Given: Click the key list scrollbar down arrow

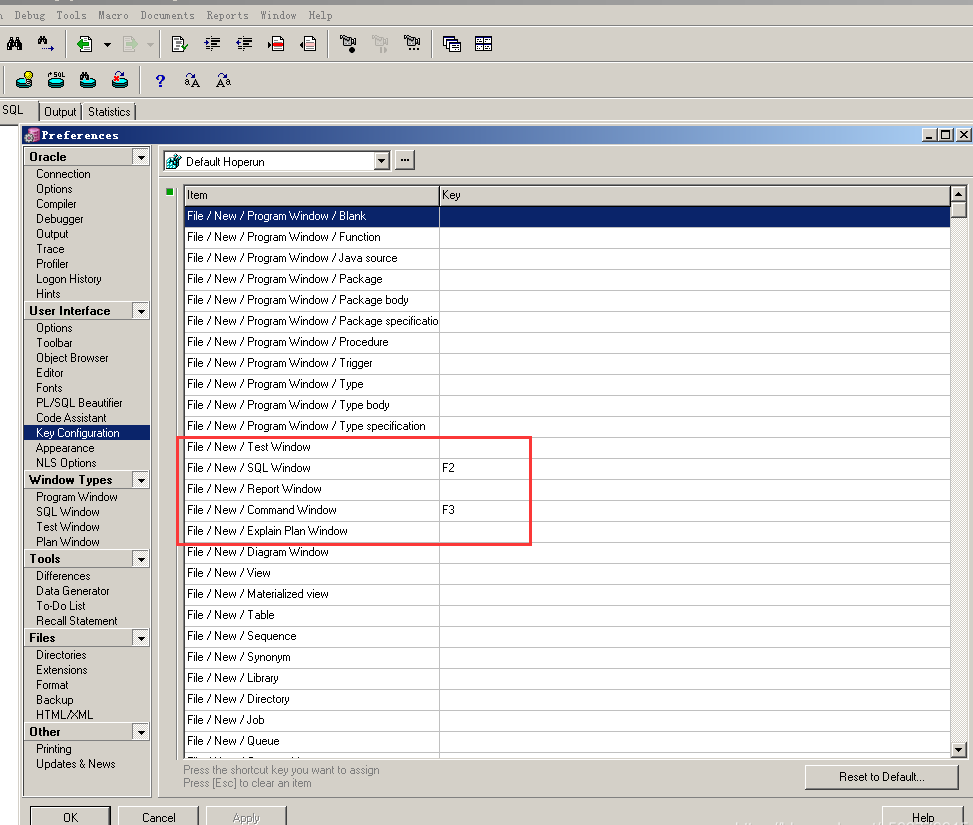Looking at the screenshot, I should tap(958, 750).
